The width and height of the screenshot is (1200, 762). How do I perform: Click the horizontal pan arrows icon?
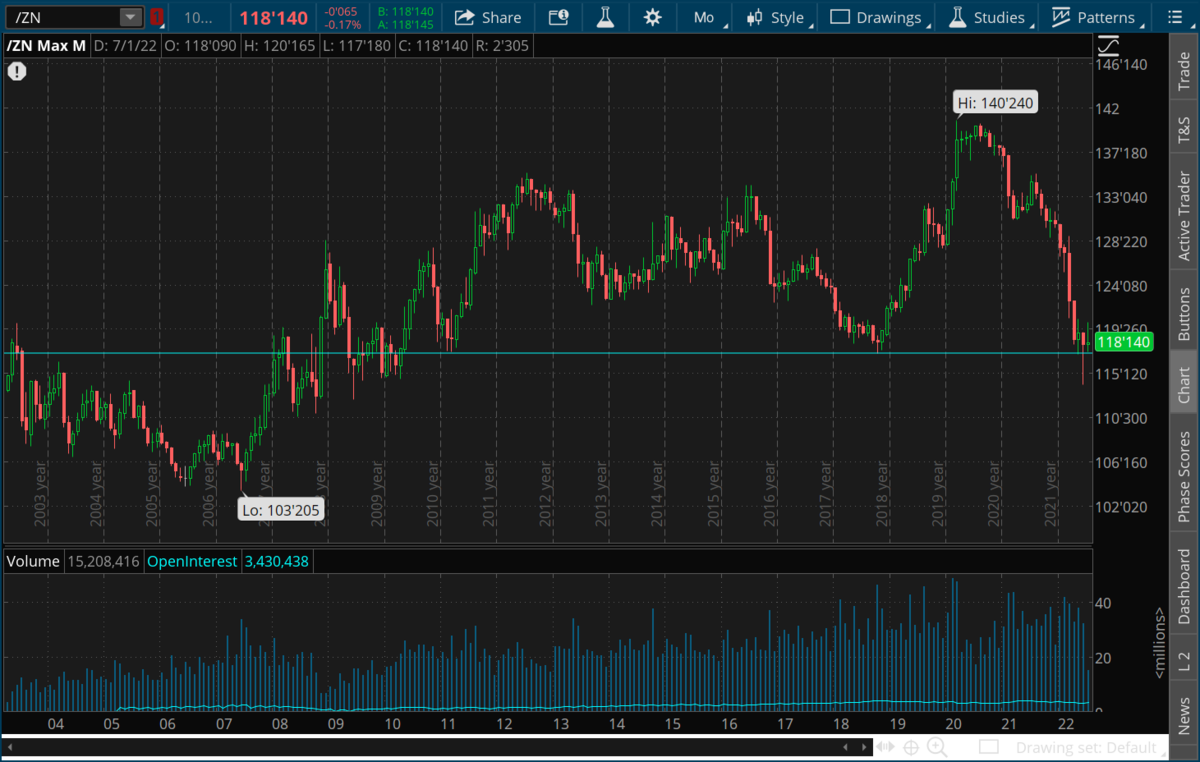(x=885, y=746)
